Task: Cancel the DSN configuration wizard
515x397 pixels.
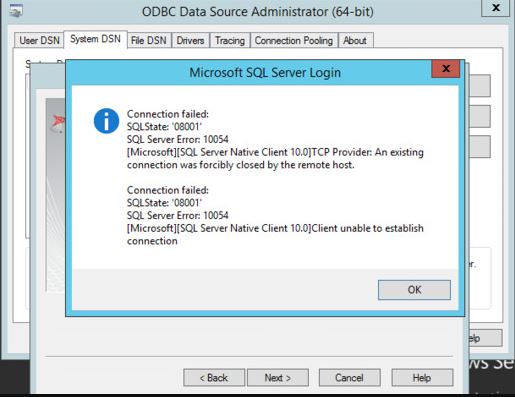Action: 349,378
